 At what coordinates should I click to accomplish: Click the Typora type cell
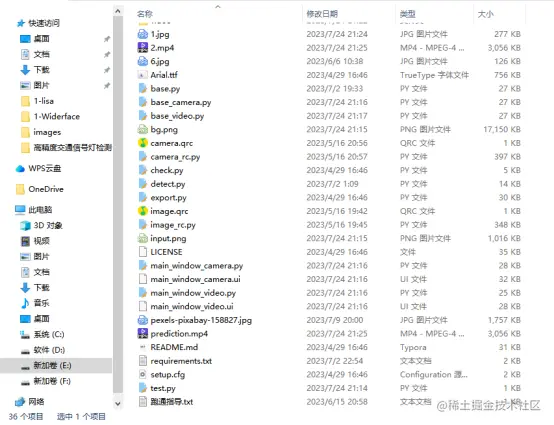[413, 347]
